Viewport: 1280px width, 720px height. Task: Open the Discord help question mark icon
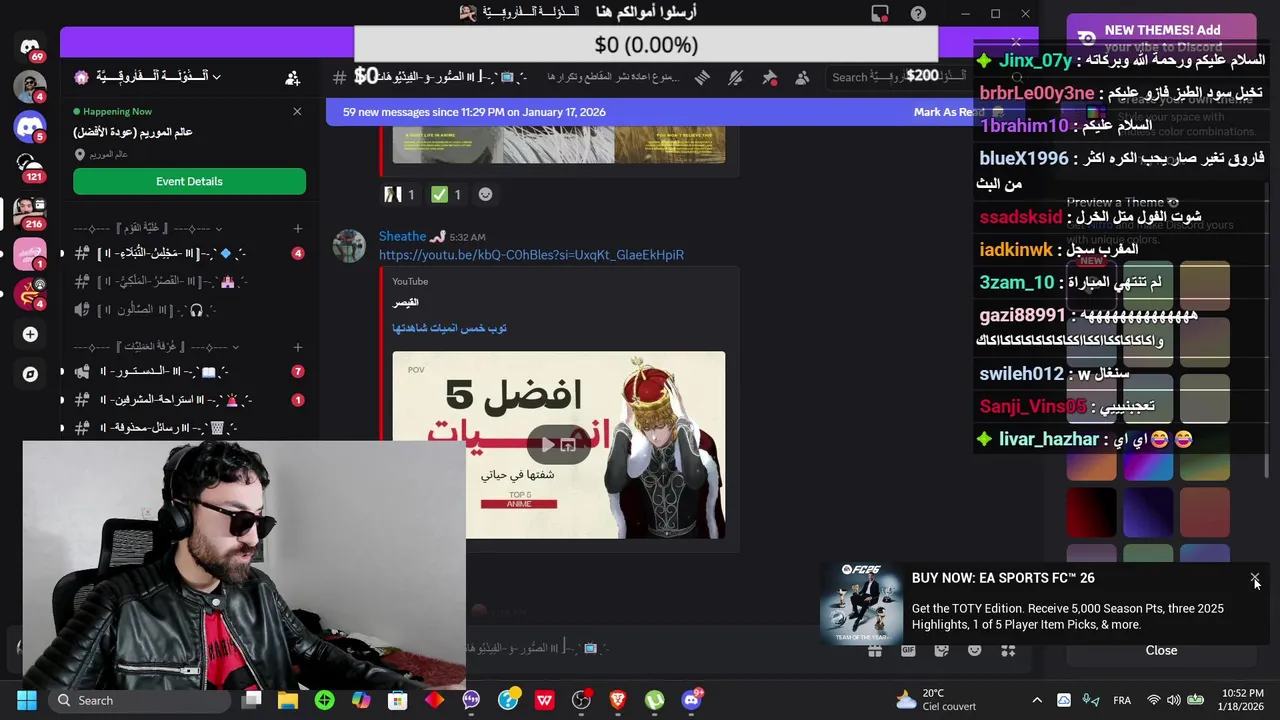[918, 13]
